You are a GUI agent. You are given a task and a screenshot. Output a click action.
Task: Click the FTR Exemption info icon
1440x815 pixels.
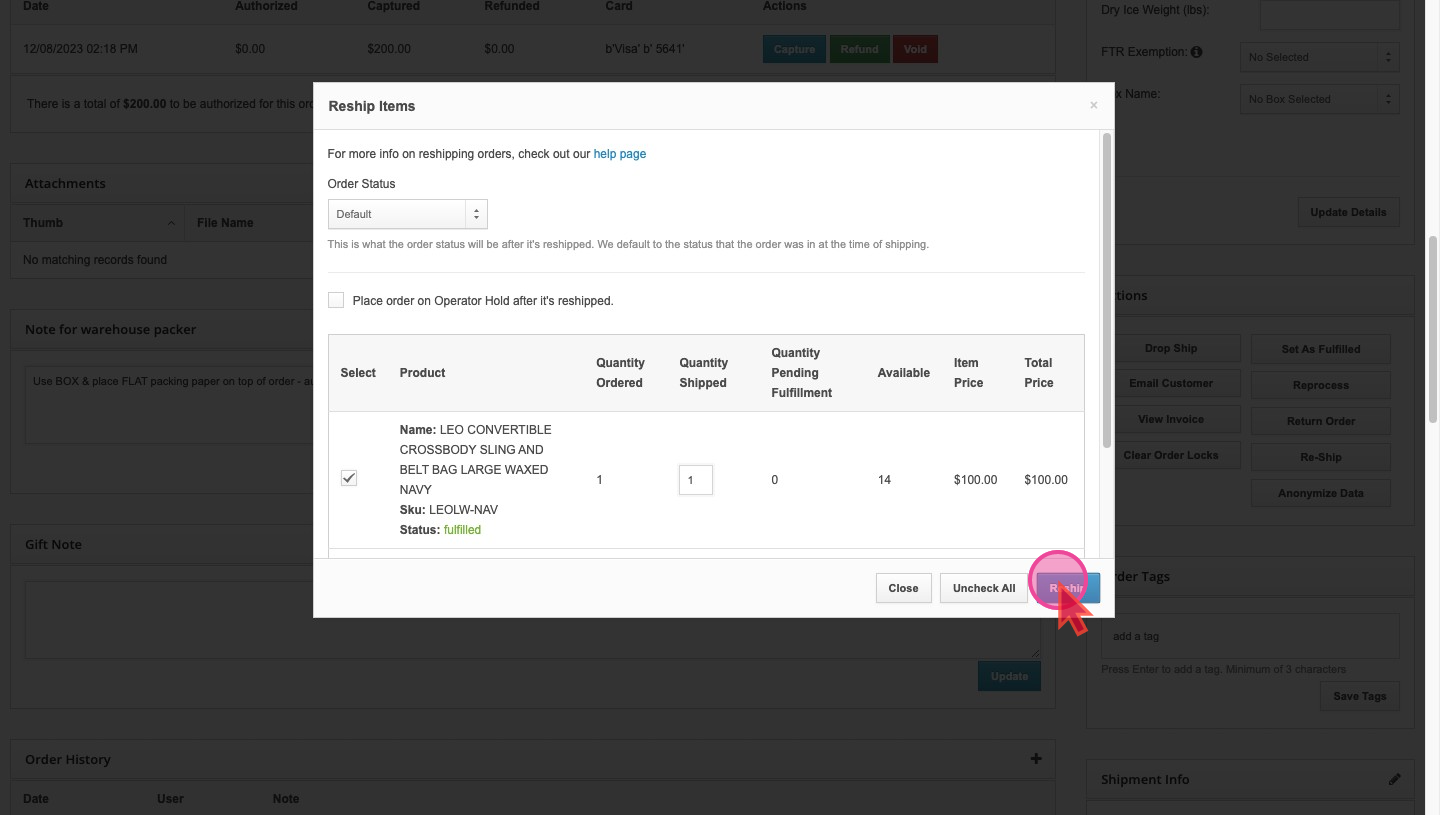[x=1197, y=52]
